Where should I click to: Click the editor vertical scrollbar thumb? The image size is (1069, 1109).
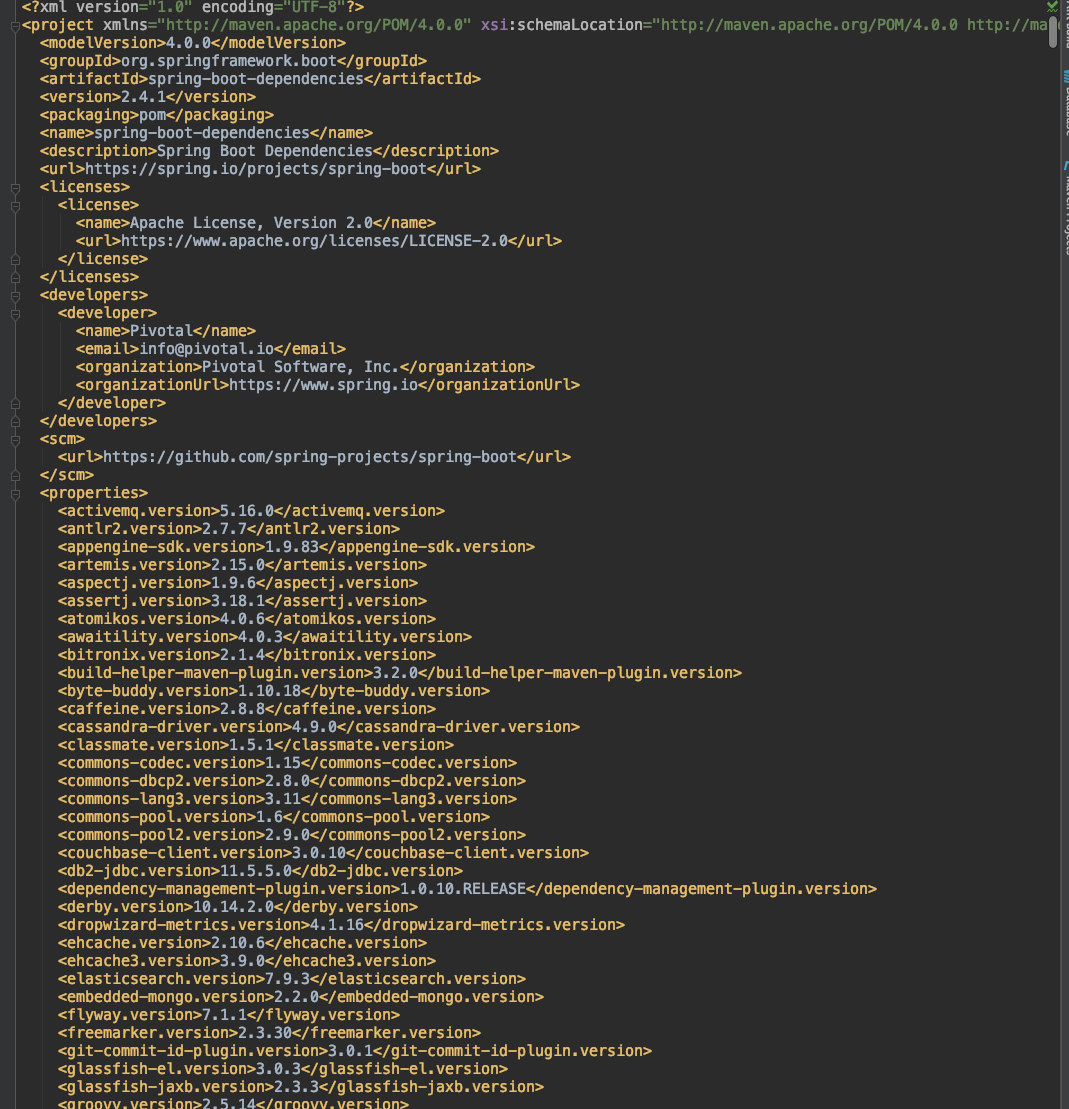1053,30
